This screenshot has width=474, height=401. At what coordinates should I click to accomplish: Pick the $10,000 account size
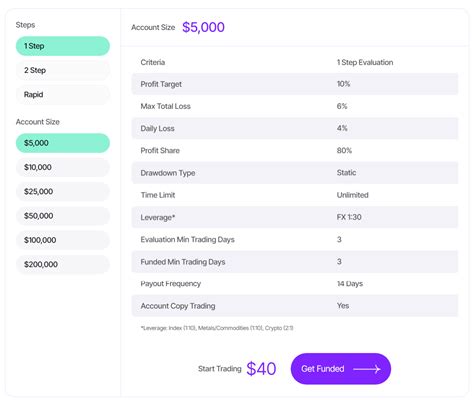click(x=63, y=167)
